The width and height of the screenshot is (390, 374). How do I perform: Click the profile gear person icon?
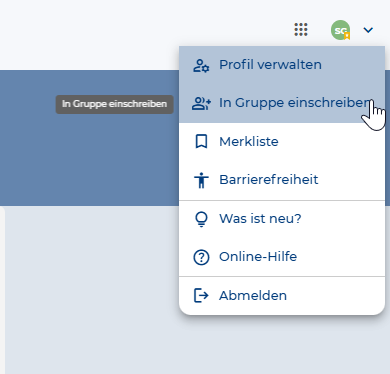pyautogui.click(x=201, y=66)
